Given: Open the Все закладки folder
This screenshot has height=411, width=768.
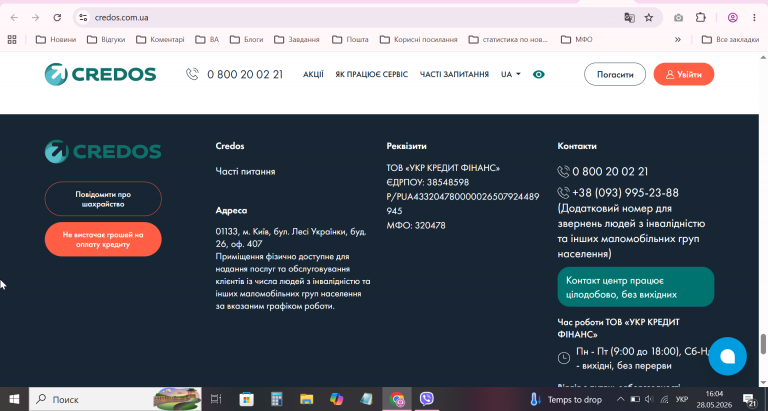Looking at the screenshot, I should coord(730,39).
